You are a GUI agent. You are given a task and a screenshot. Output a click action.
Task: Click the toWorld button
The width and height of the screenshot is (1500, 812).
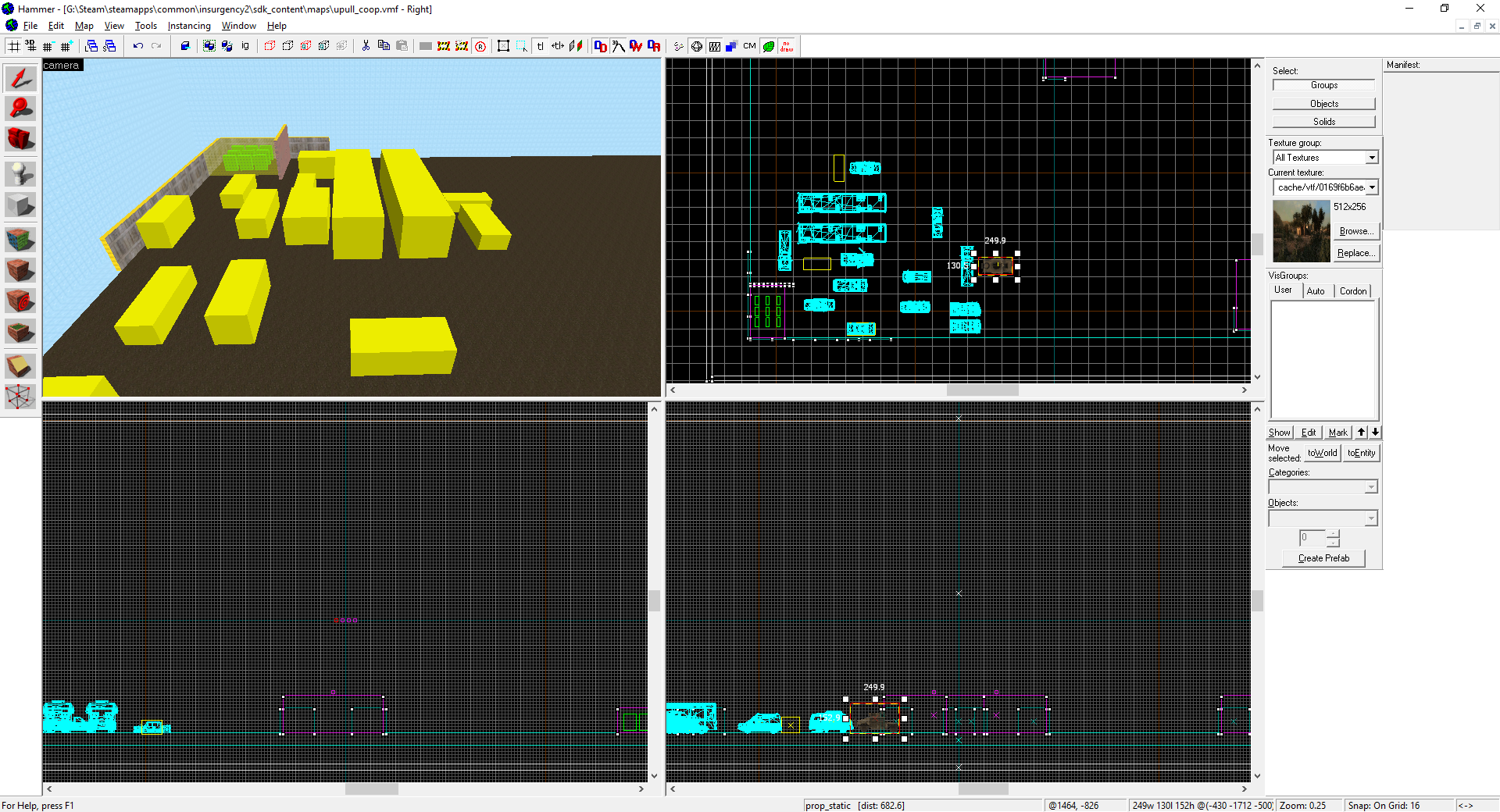(x=1323, y=453)
